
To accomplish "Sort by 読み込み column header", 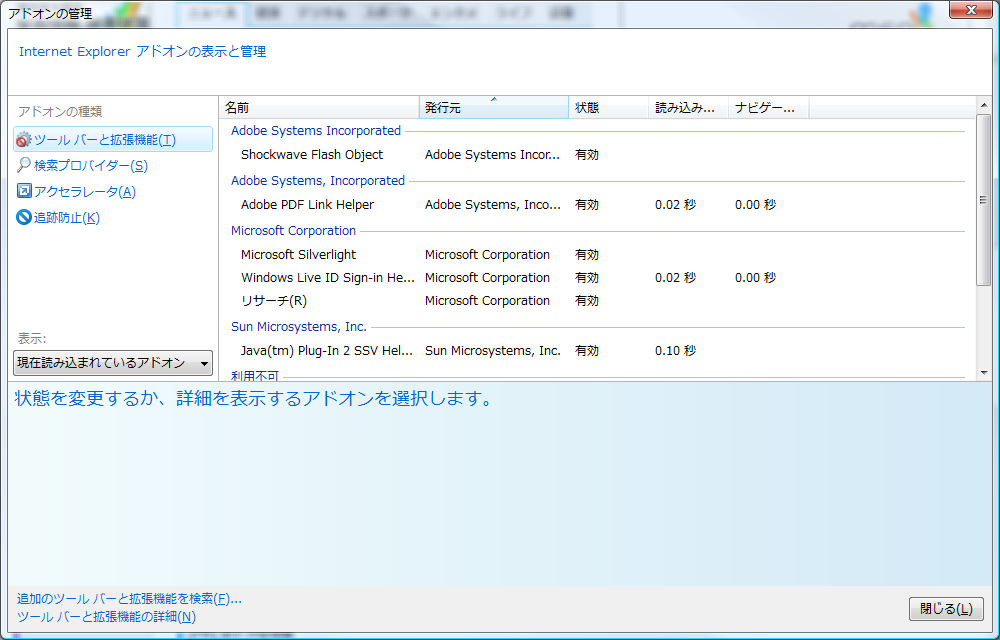I will pos(689,108).
